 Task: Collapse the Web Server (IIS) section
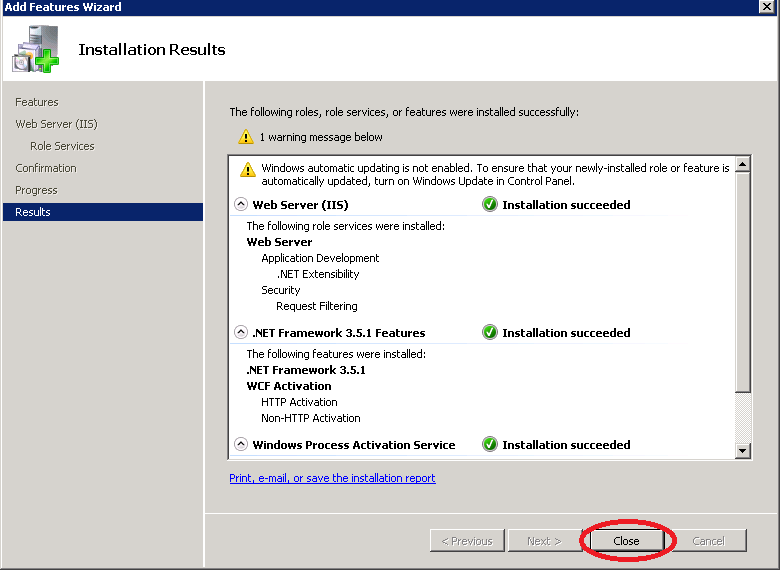241,204
